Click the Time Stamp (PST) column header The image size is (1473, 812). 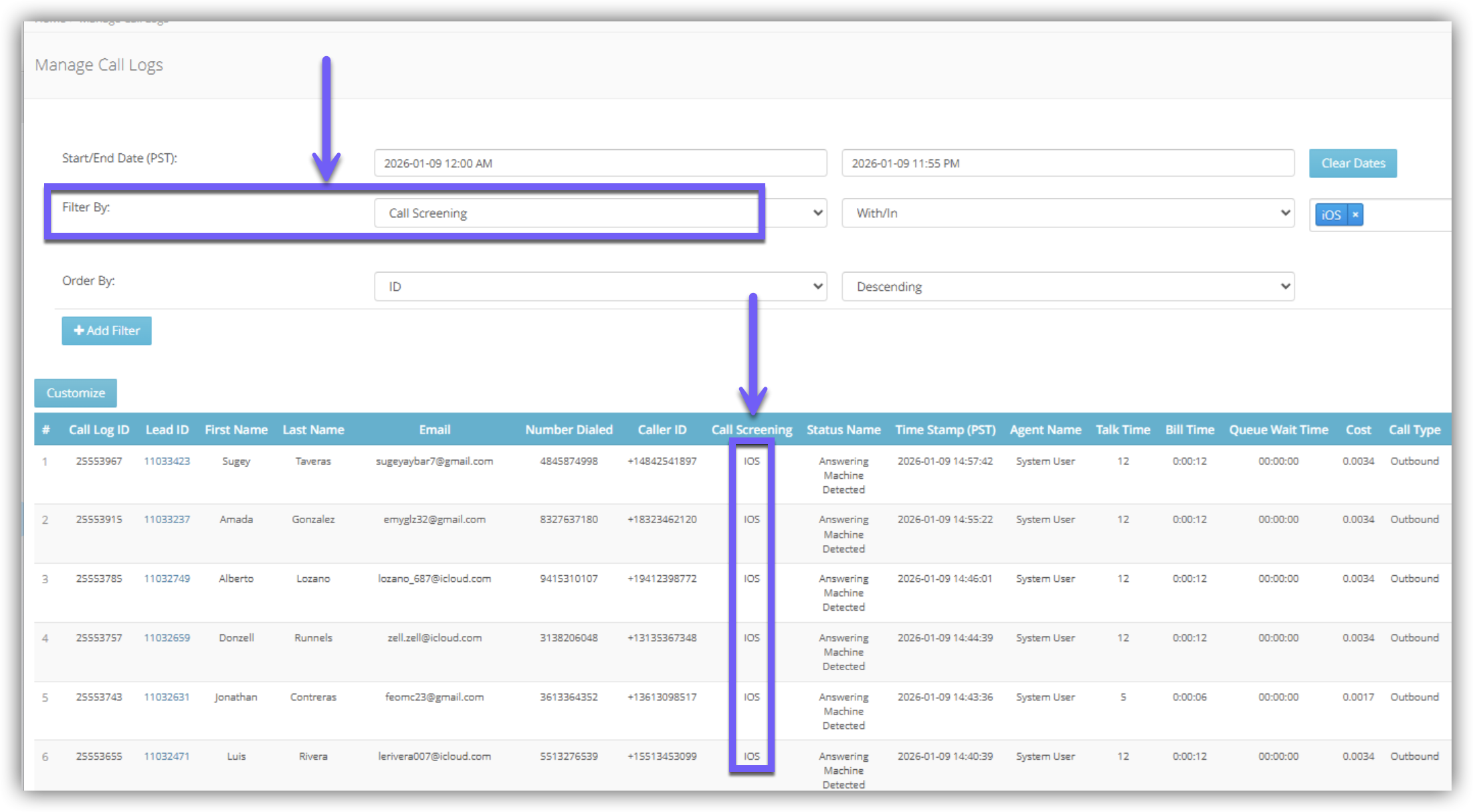click(945, 430)
